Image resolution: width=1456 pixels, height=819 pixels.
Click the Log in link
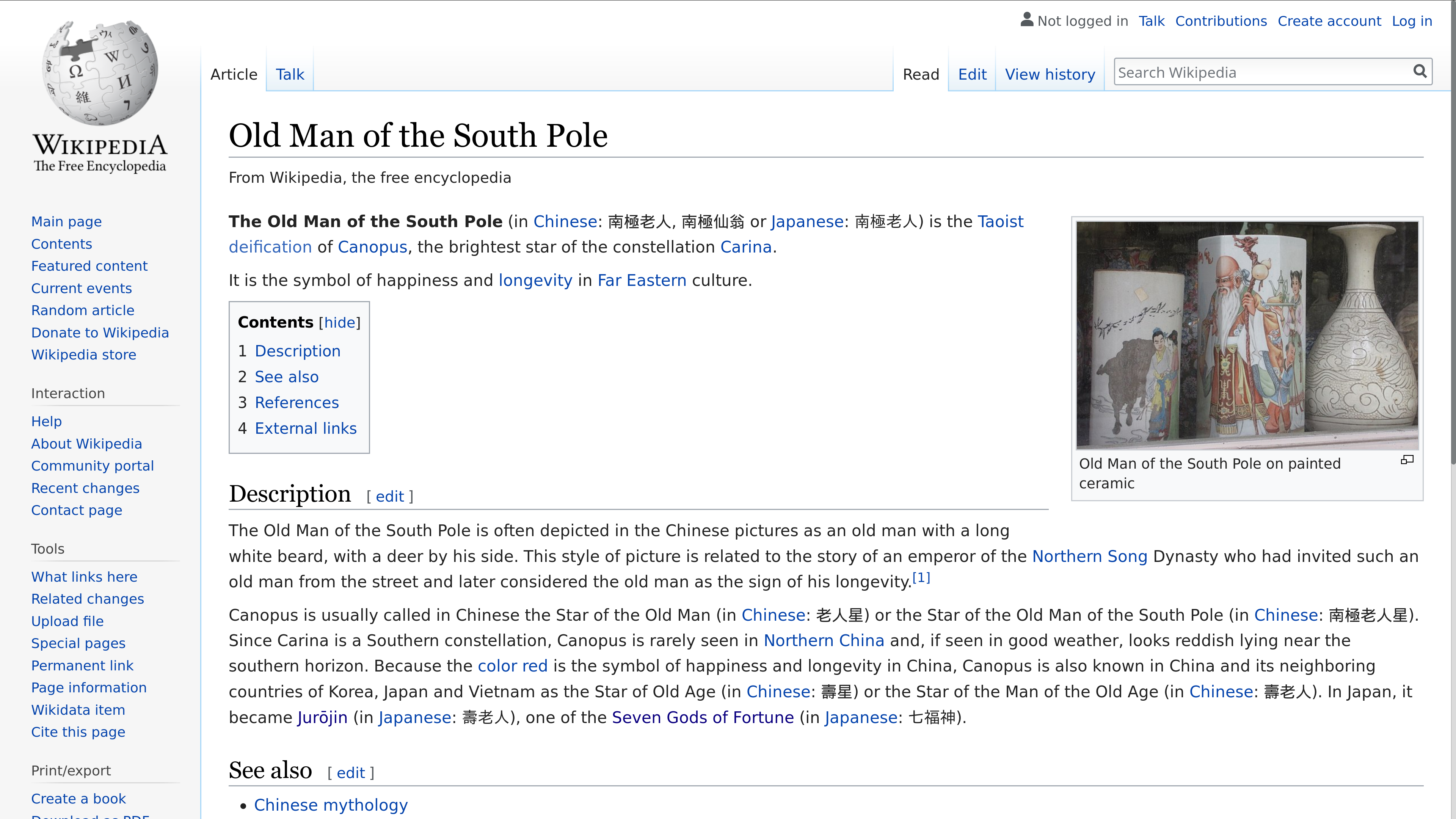click(1412, 21)
